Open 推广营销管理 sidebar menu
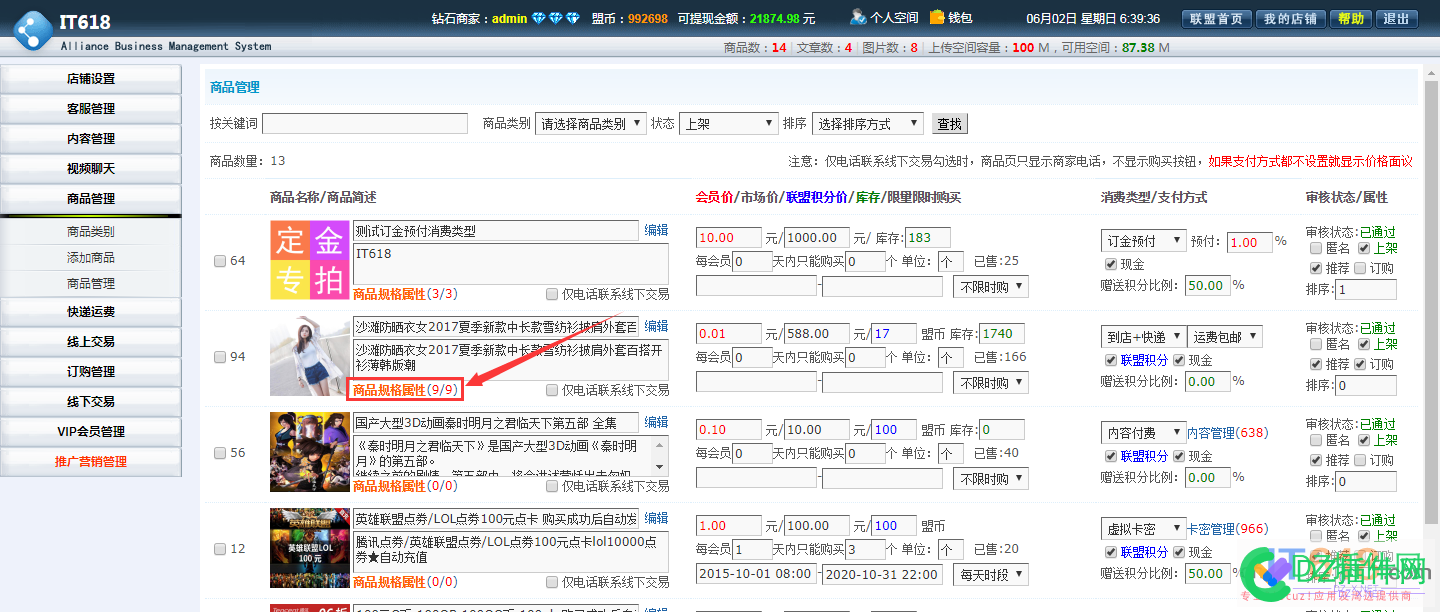 point(91,462)
